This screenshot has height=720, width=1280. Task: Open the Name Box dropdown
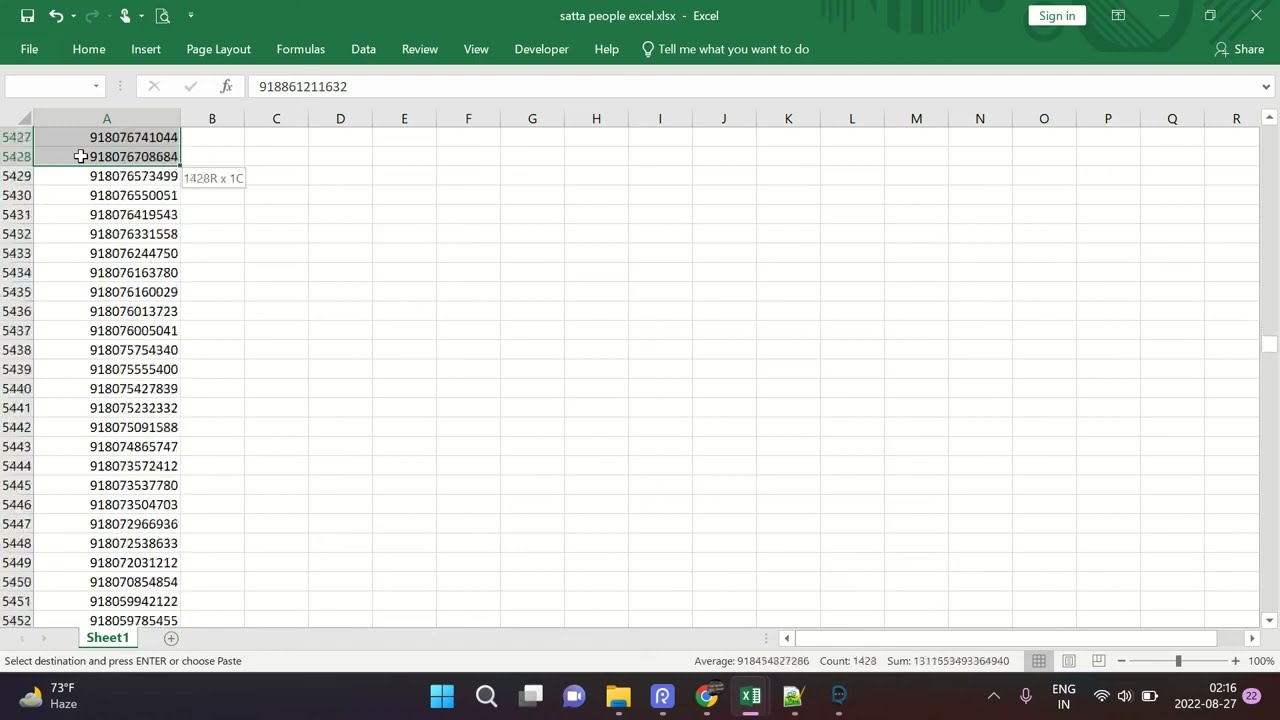(96, 87)
